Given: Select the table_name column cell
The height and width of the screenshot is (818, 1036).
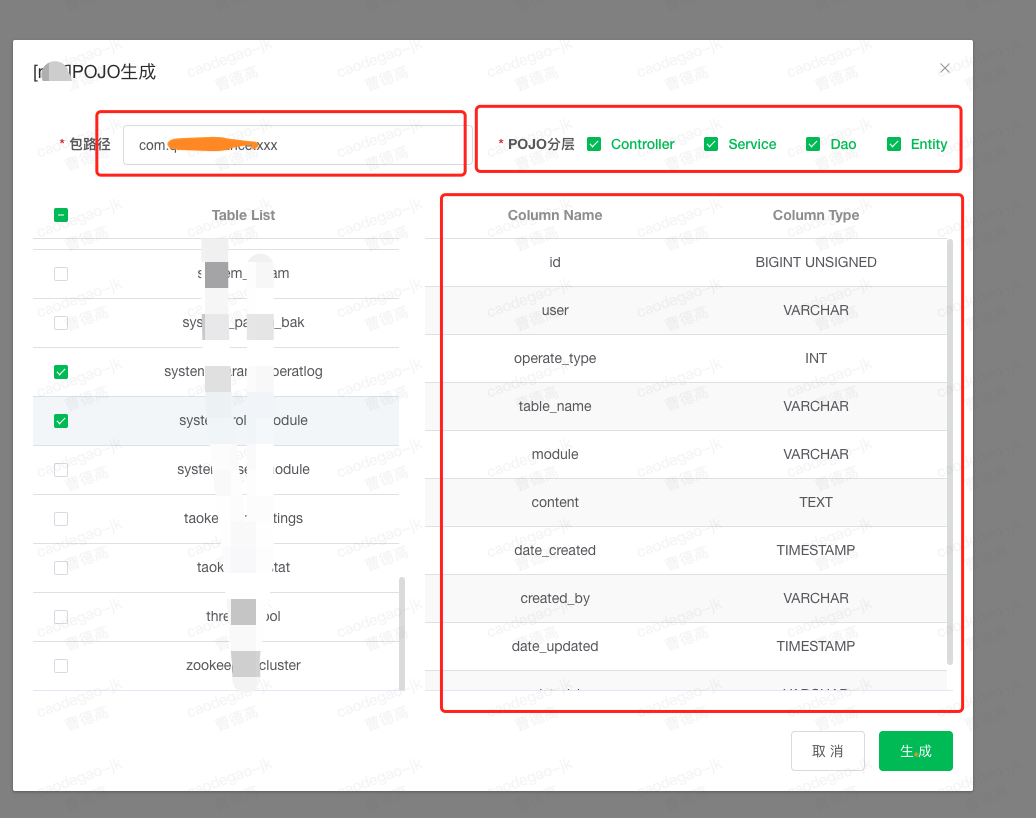Looking at the screenshot, I should point(554,406).
